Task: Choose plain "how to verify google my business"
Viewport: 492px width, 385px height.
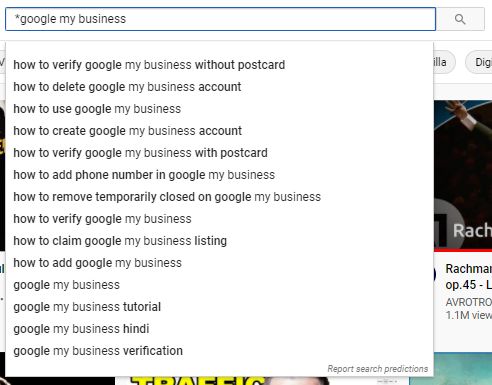Action: (219, 219)
